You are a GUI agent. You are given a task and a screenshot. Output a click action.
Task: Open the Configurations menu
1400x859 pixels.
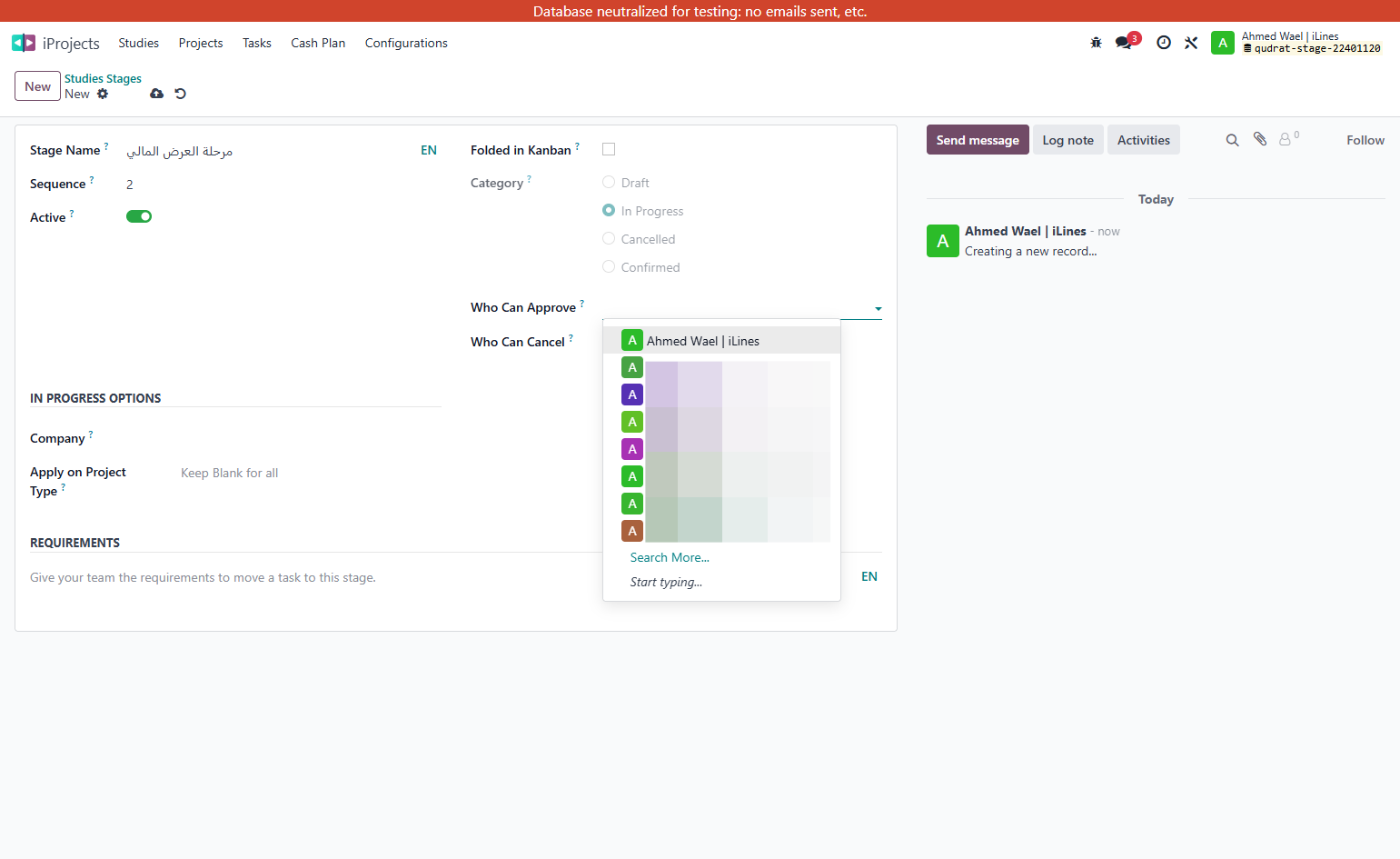[406, 43]
